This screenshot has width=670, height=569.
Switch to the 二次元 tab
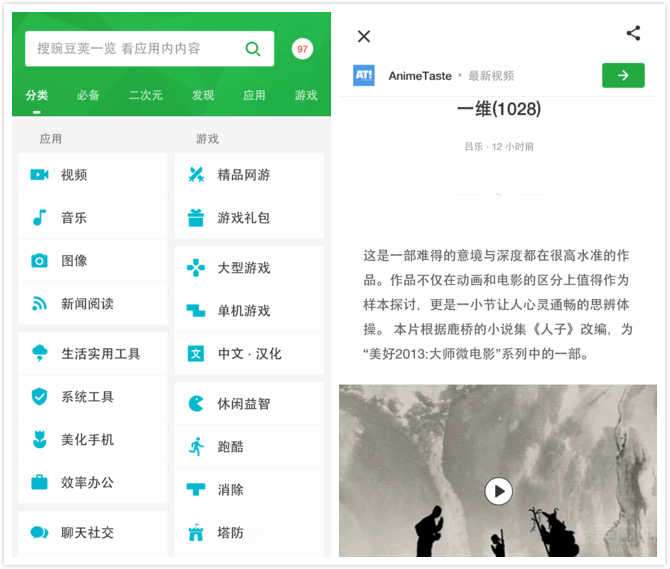coord(145,95)
